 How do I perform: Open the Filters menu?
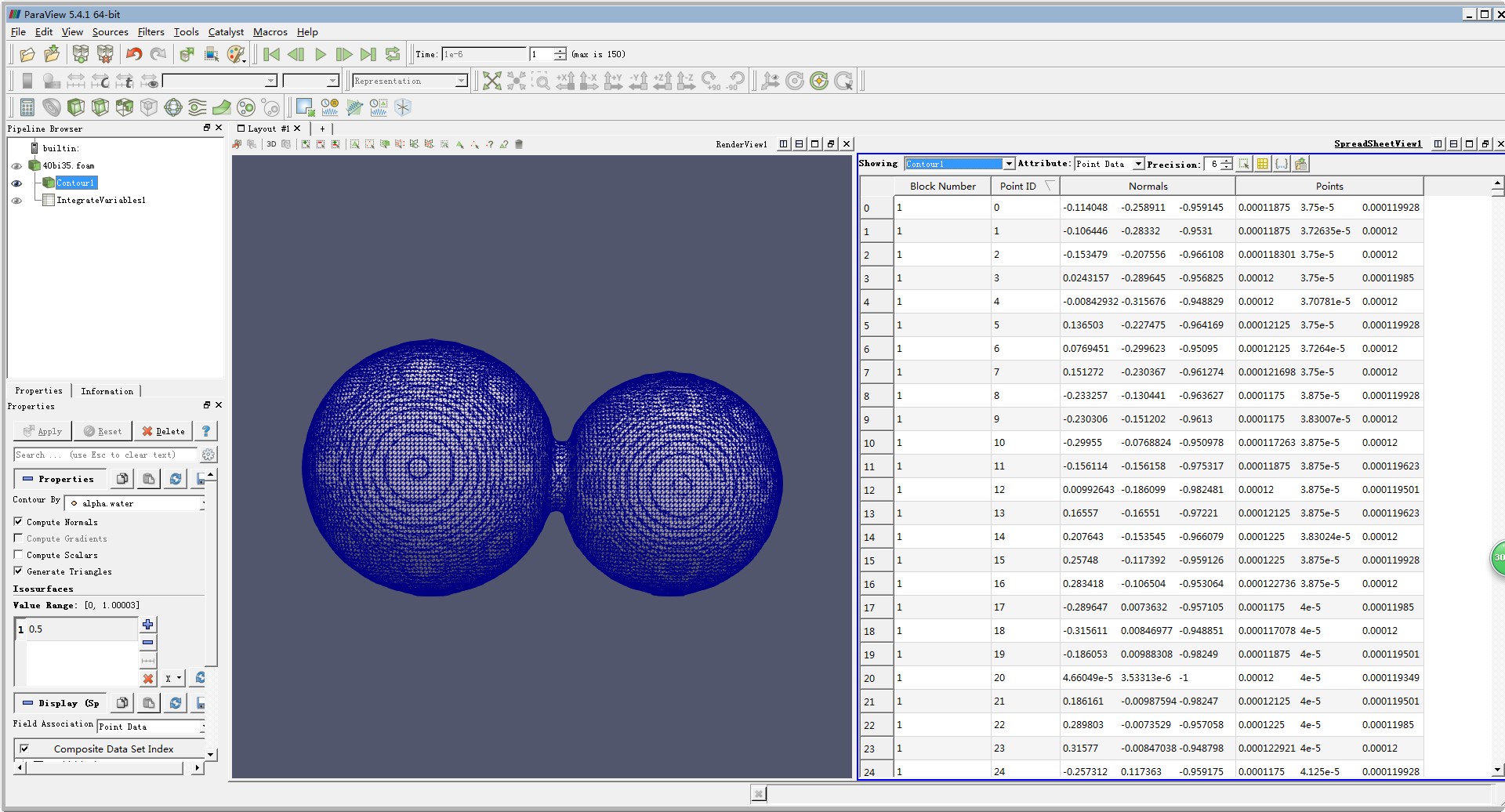pos(150,32)
